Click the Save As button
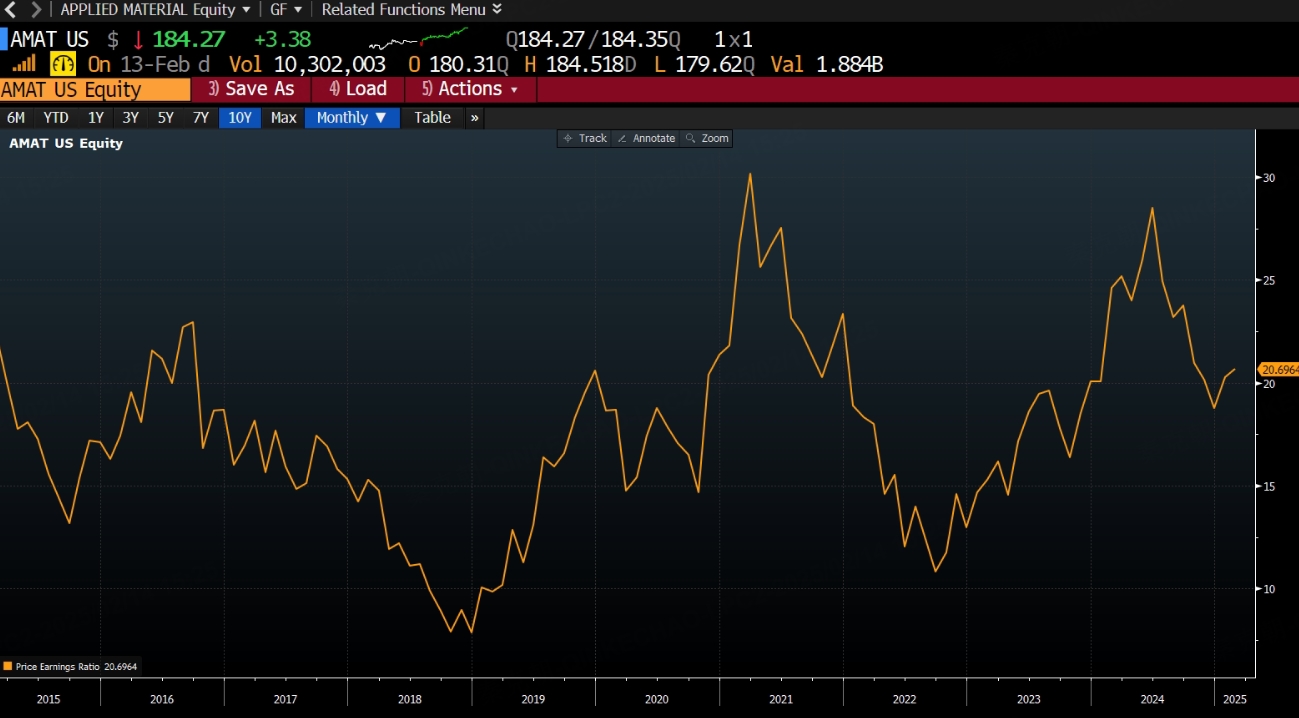This screenshot has height=718, width=1299. (x=251, y=89)
